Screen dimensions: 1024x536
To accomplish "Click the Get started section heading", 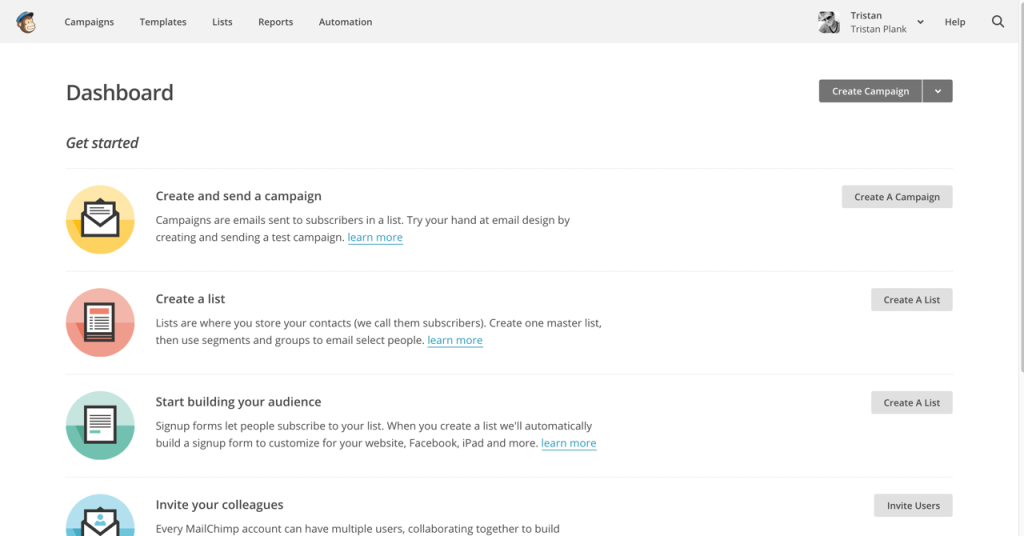I will click(102, 143).
